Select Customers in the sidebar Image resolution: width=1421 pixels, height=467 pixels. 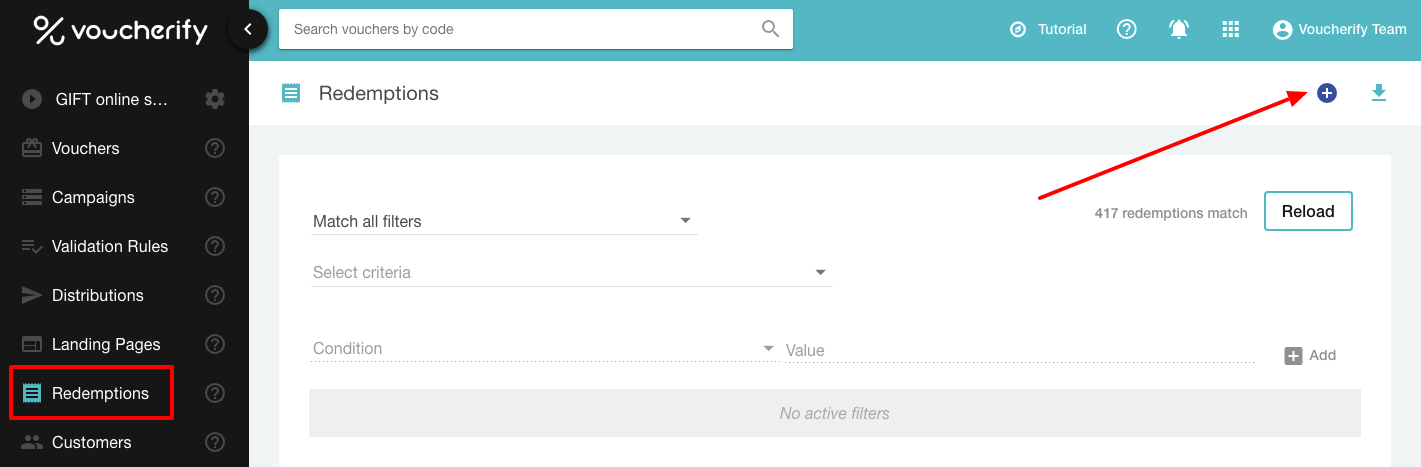(x=91, y=442)
